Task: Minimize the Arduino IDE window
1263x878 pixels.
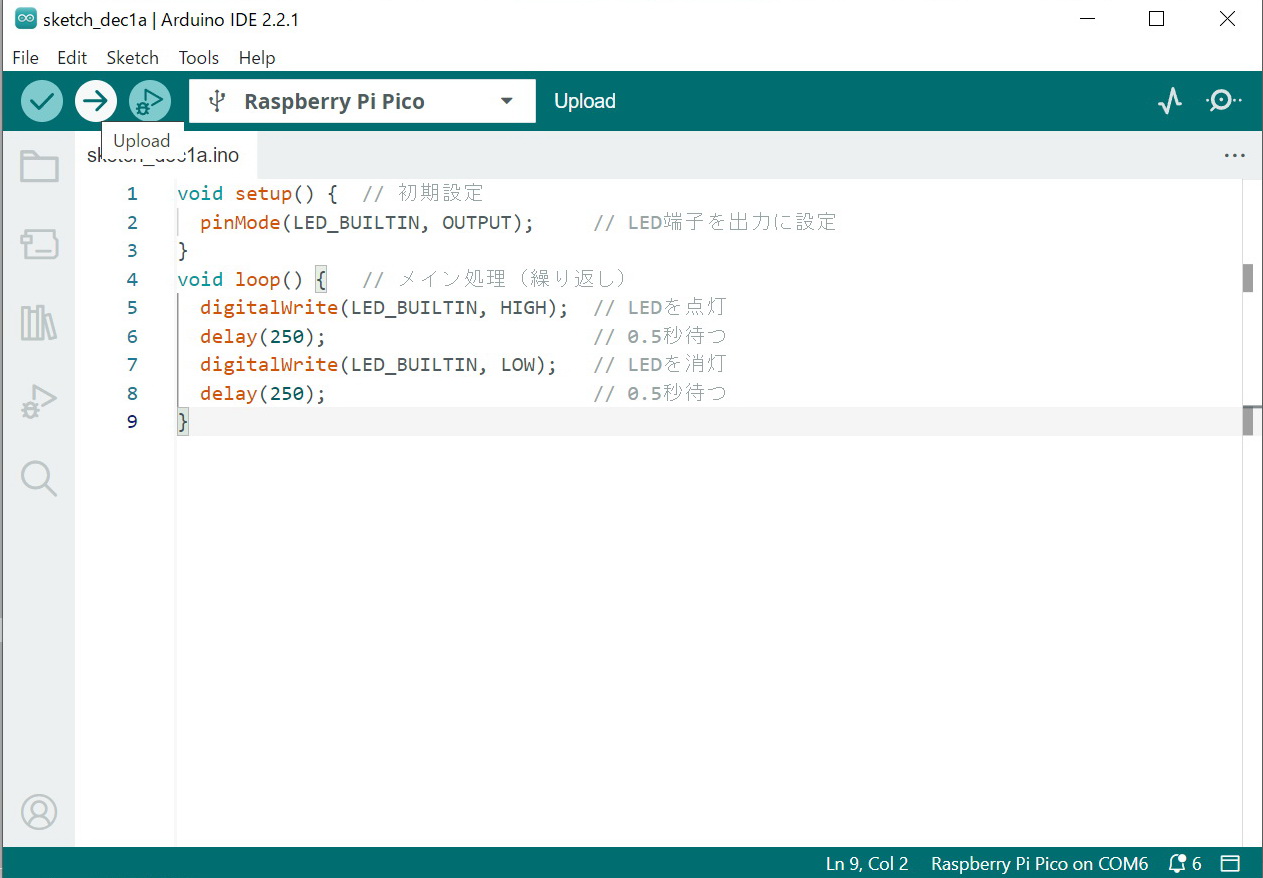Action: click(1086, 19)
